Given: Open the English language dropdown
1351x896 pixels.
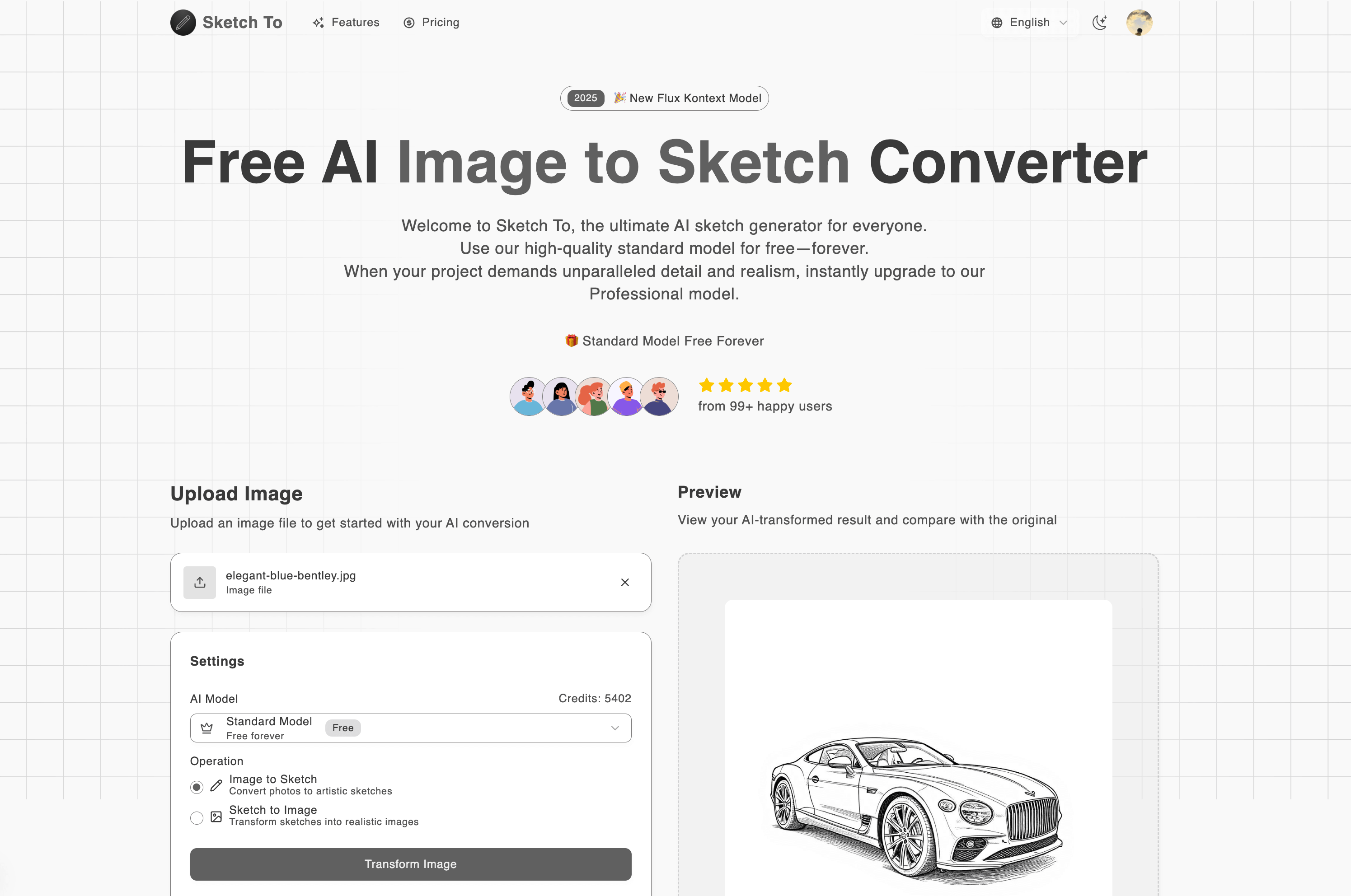Looking at the screenshot, I should pyautogui.click(x=1029, y=22).
